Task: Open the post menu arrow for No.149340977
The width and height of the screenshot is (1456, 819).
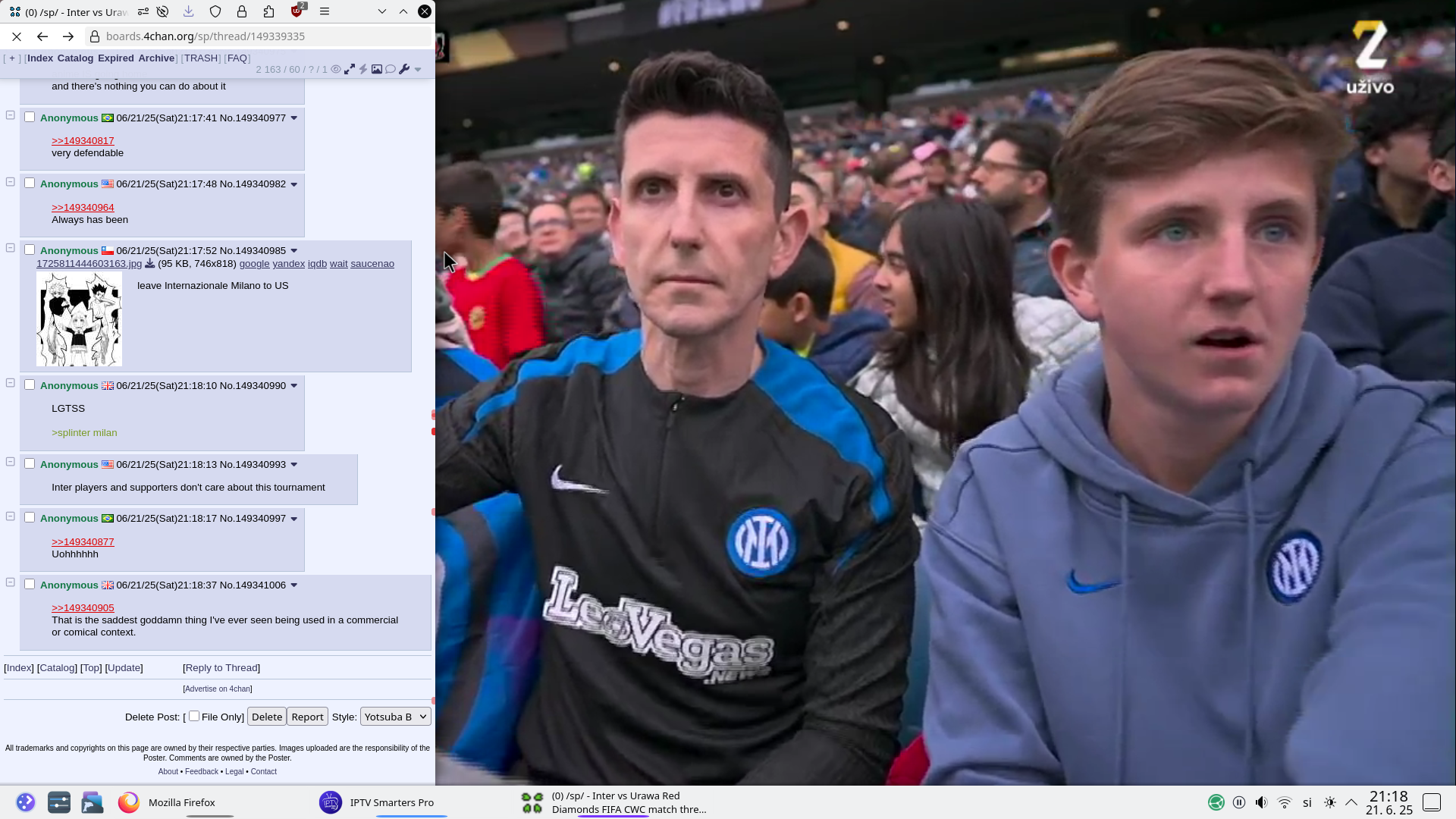Action: coord(294,118)
